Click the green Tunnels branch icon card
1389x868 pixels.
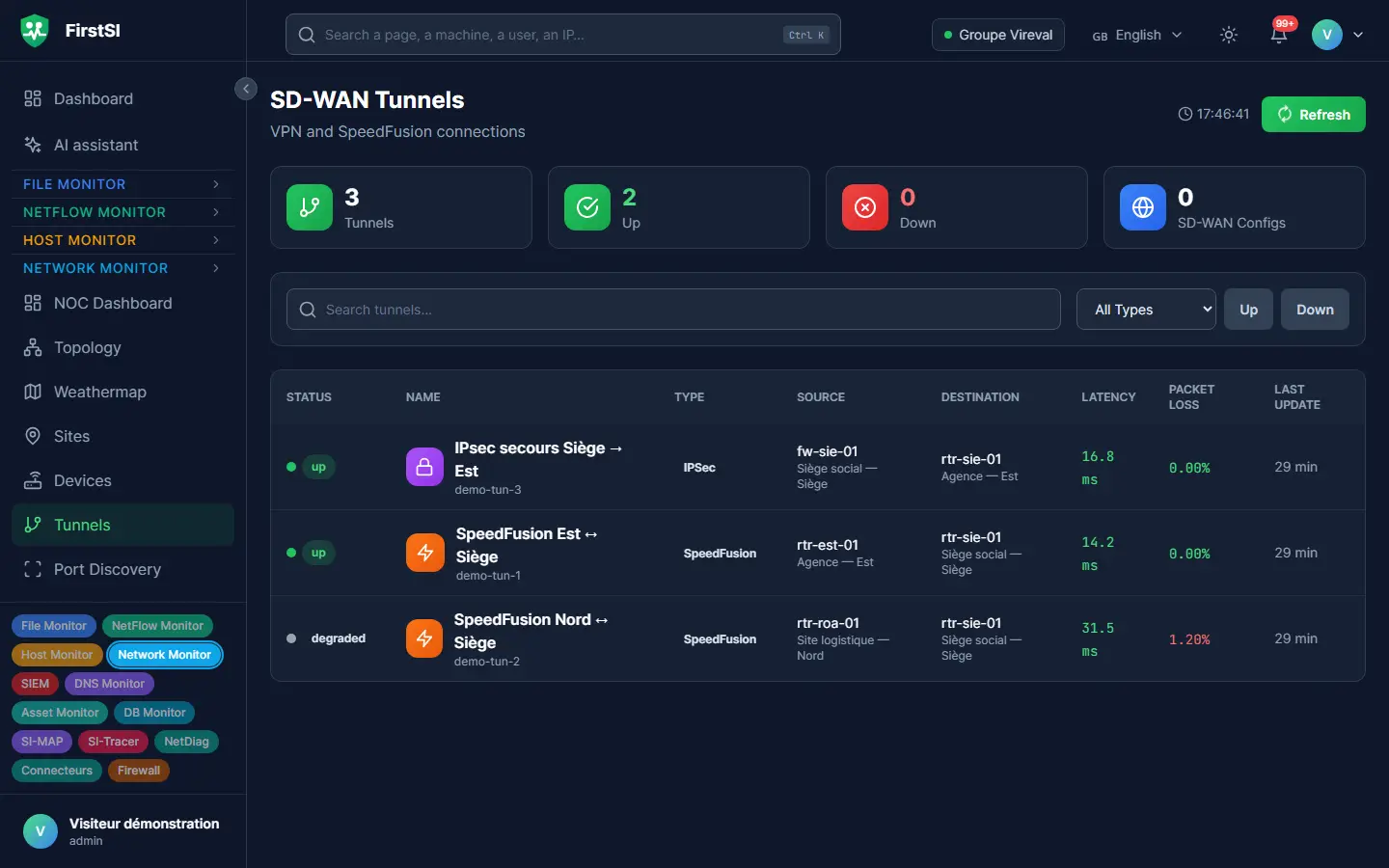[x=310, y=207]
